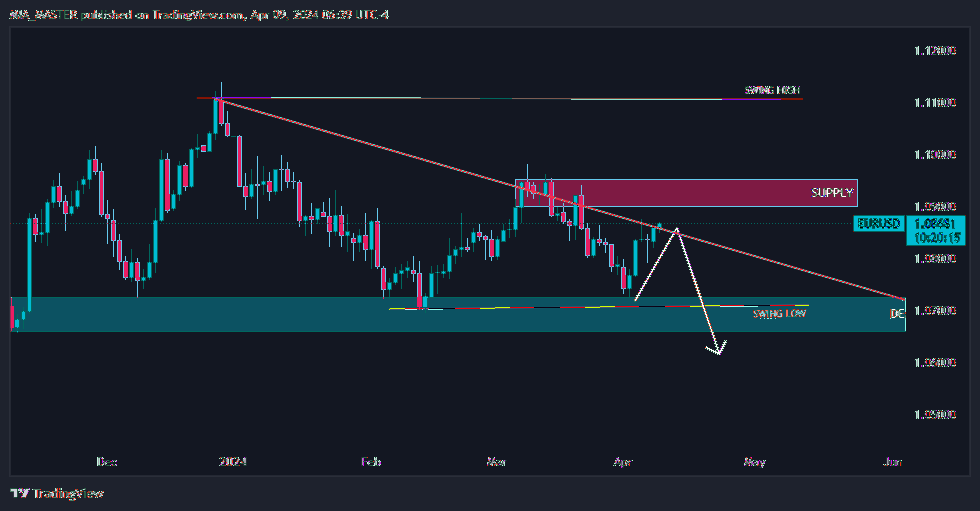The width and height of the screenshot is (980, 511).
Task: Click the Feb label on the time axis
Action: click(x=371, y=462)
